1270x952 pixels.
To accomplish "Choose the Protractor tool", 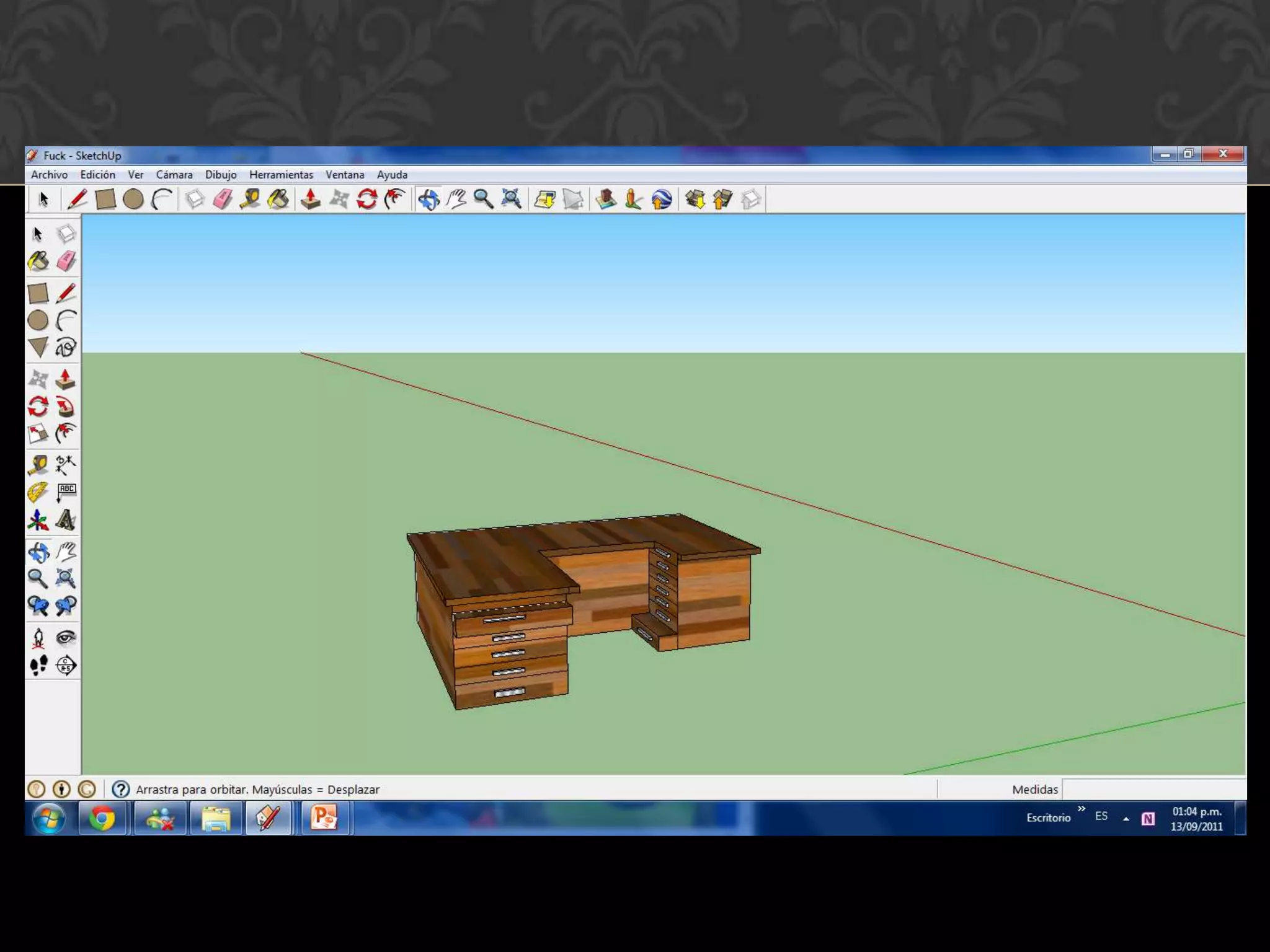I will 38,493.
